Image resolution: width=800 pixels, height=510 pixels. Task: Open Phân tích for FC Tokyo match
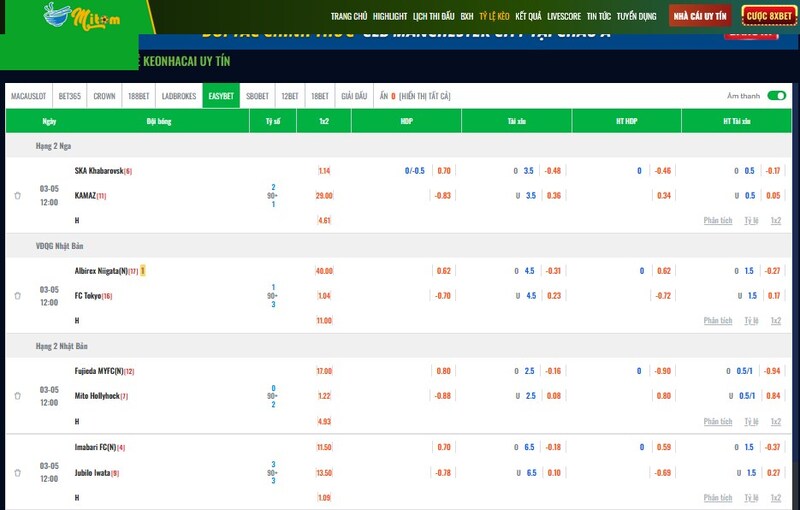tap(718, 320)
